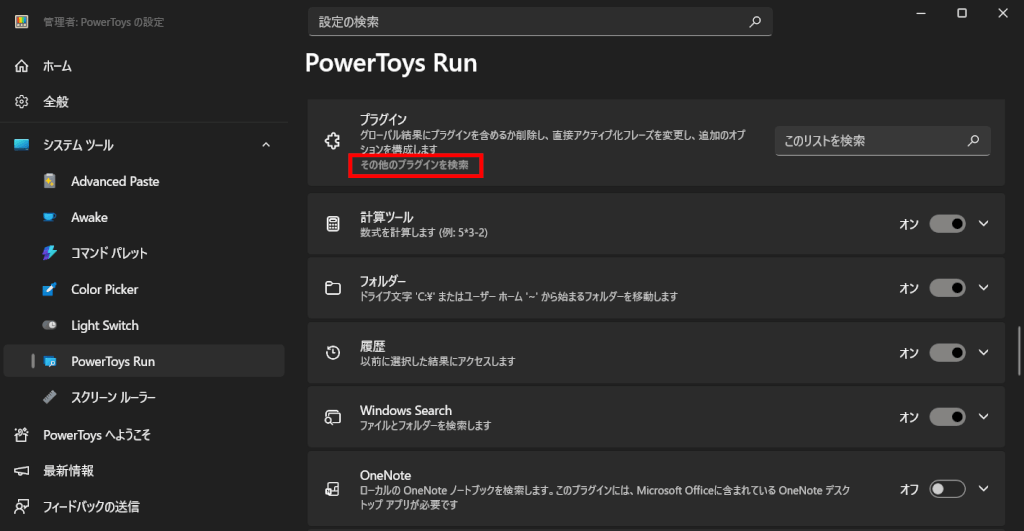Collapse the システム ツール section

(265, 145)
